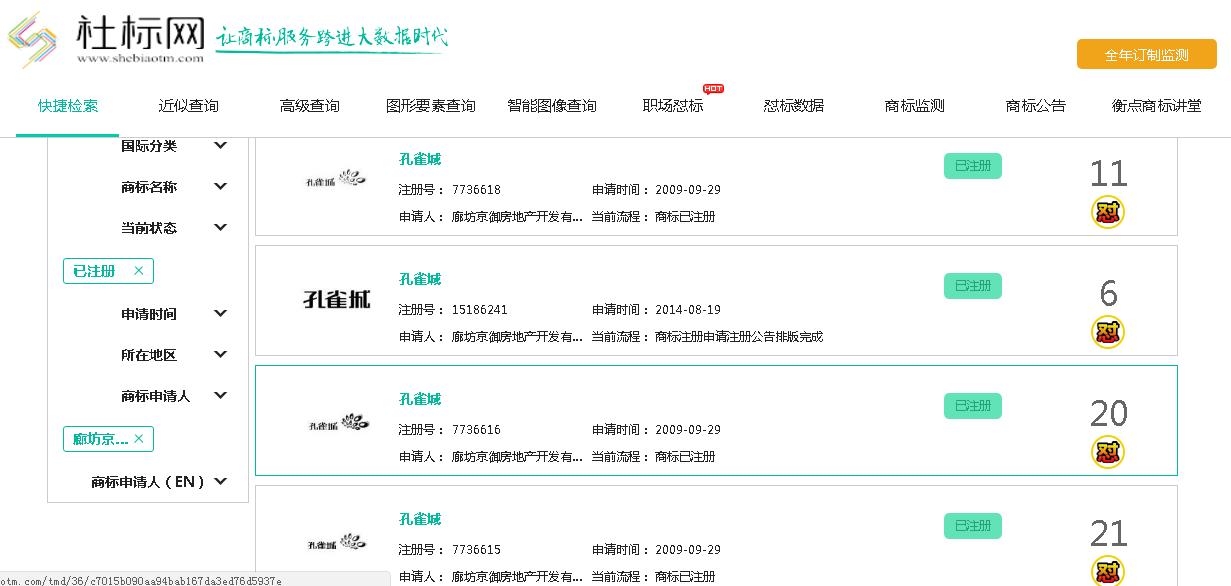Open the 怼标数据 section
Viewport: 1231px width, 586px height.
pos(792,105)
